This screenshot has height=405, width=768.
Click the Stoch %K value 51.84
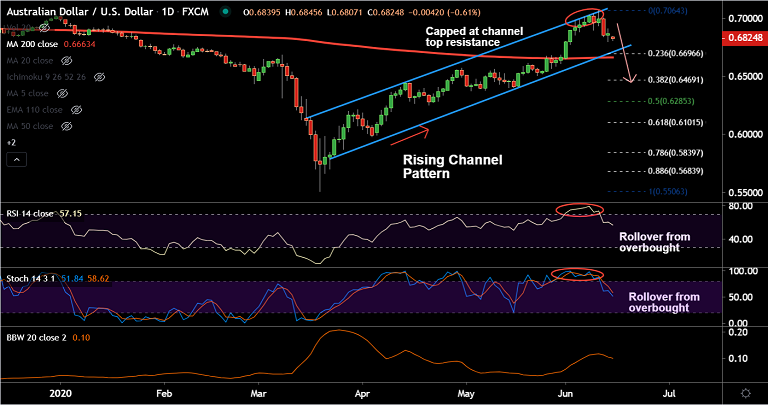(x=72, y=279)
